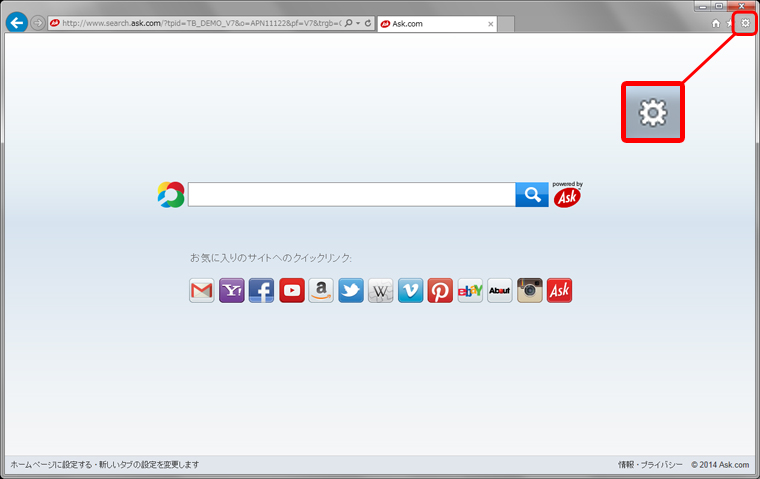Open the Facebook quick link icon
Viewport: 760px width, 479px height.
click(261, 290)
